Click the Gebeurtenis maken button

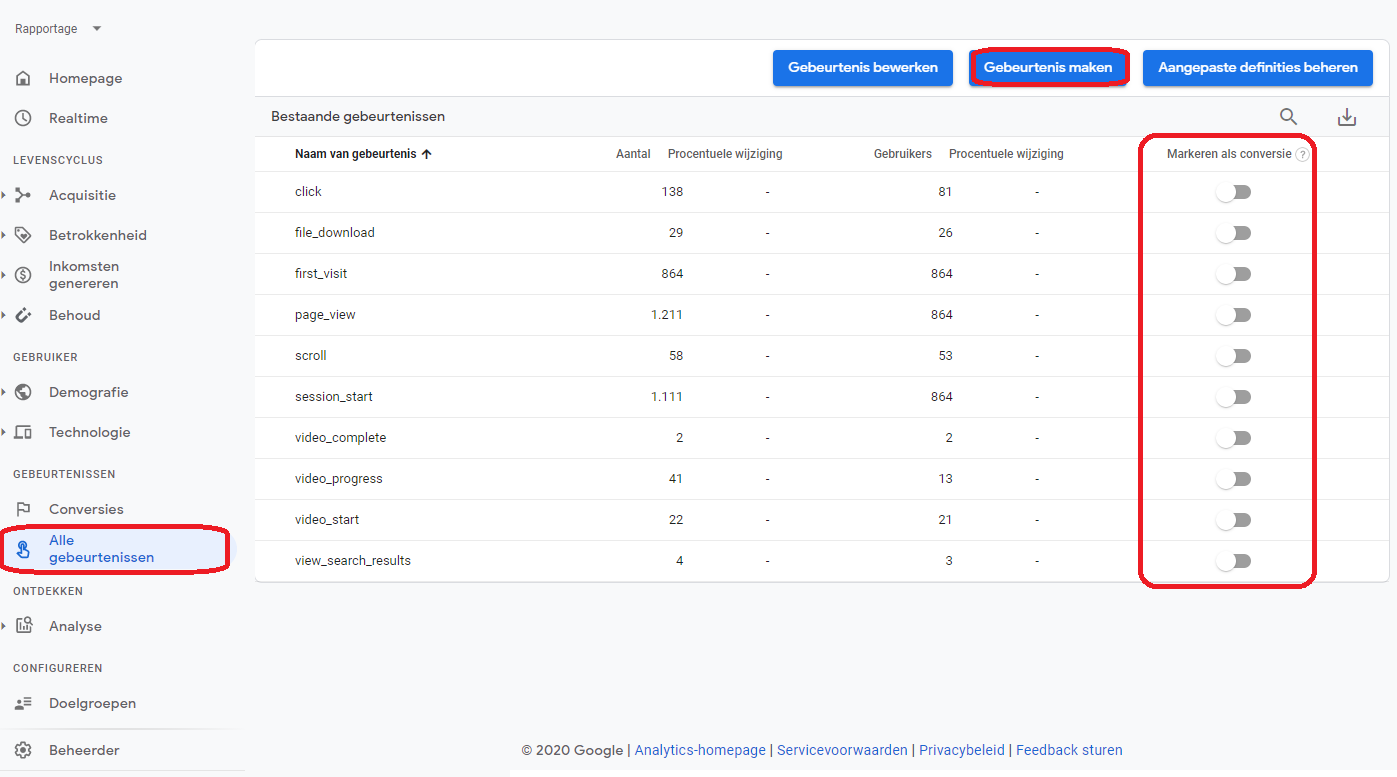pyautogui.click(x=1048, y=68)
